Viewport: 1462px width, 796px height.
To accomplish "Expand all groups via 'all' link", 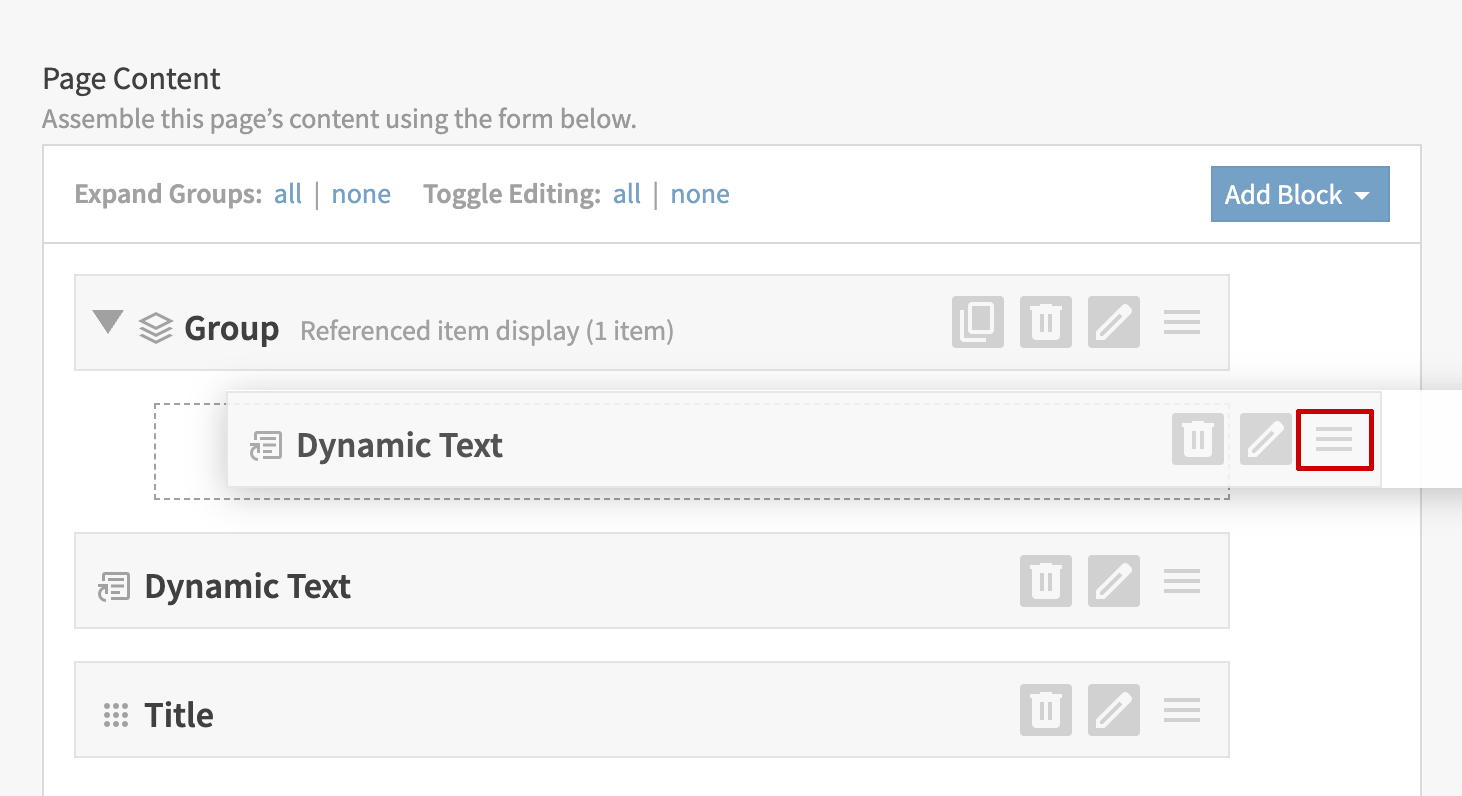I will click(288, 194).
